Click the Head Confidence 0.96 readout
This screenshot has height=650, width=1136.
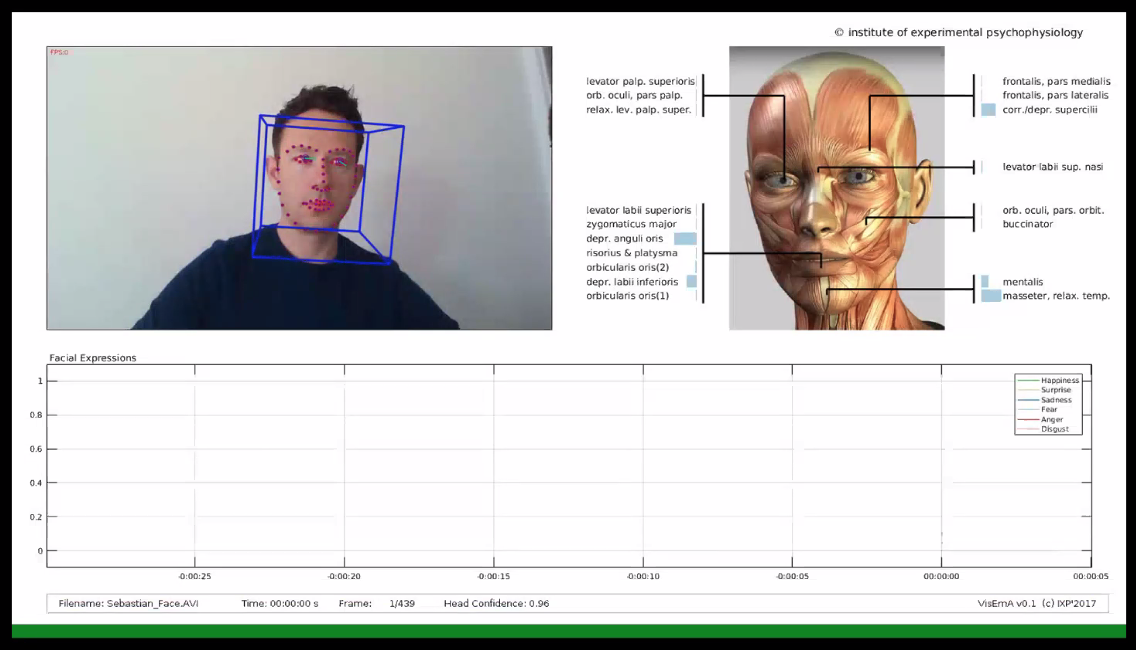click(x=496, y=604)
